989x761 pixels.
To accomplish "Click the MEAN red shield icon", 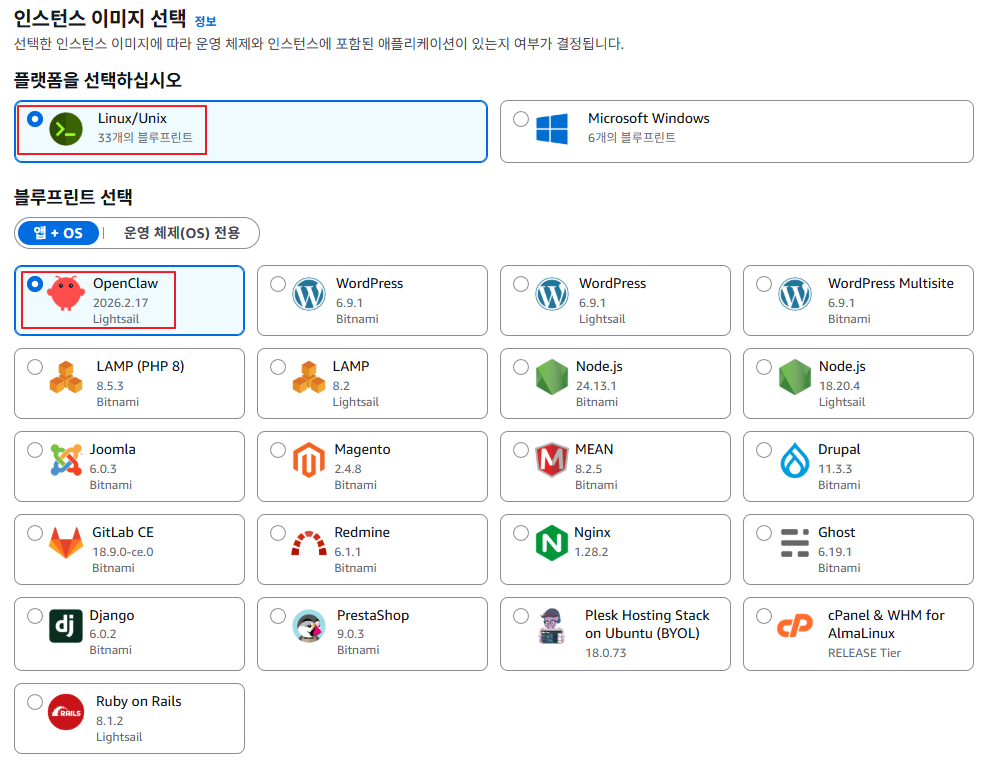I will [552, 460].
